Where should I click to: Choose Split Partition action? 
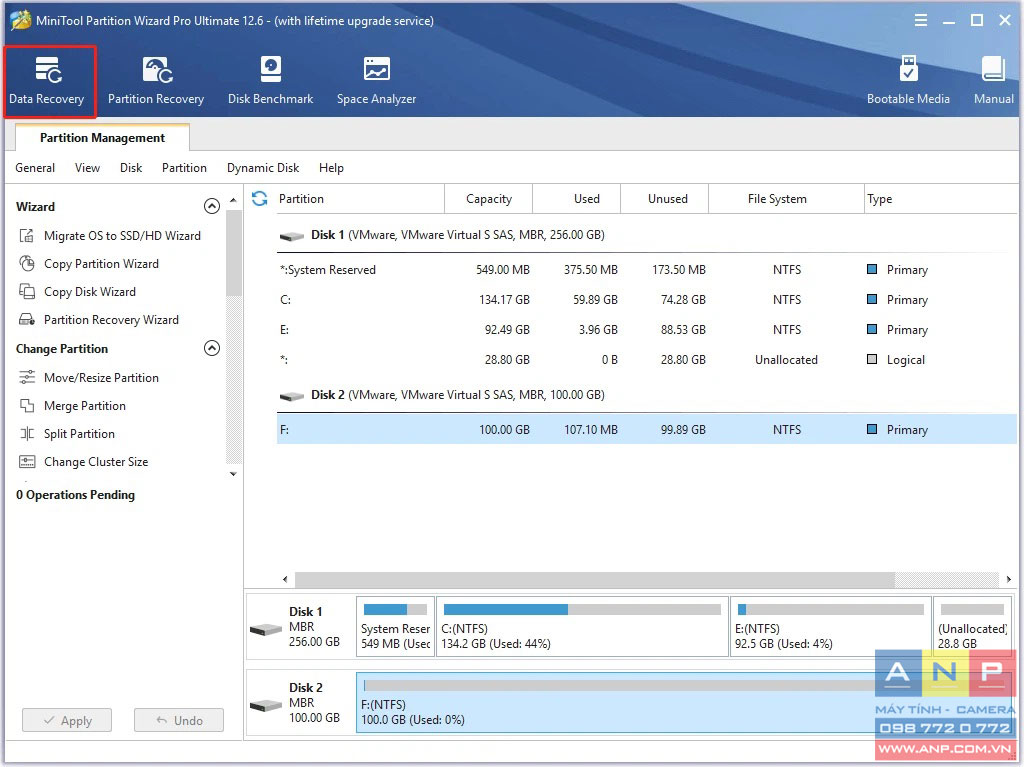pos(79,434)
